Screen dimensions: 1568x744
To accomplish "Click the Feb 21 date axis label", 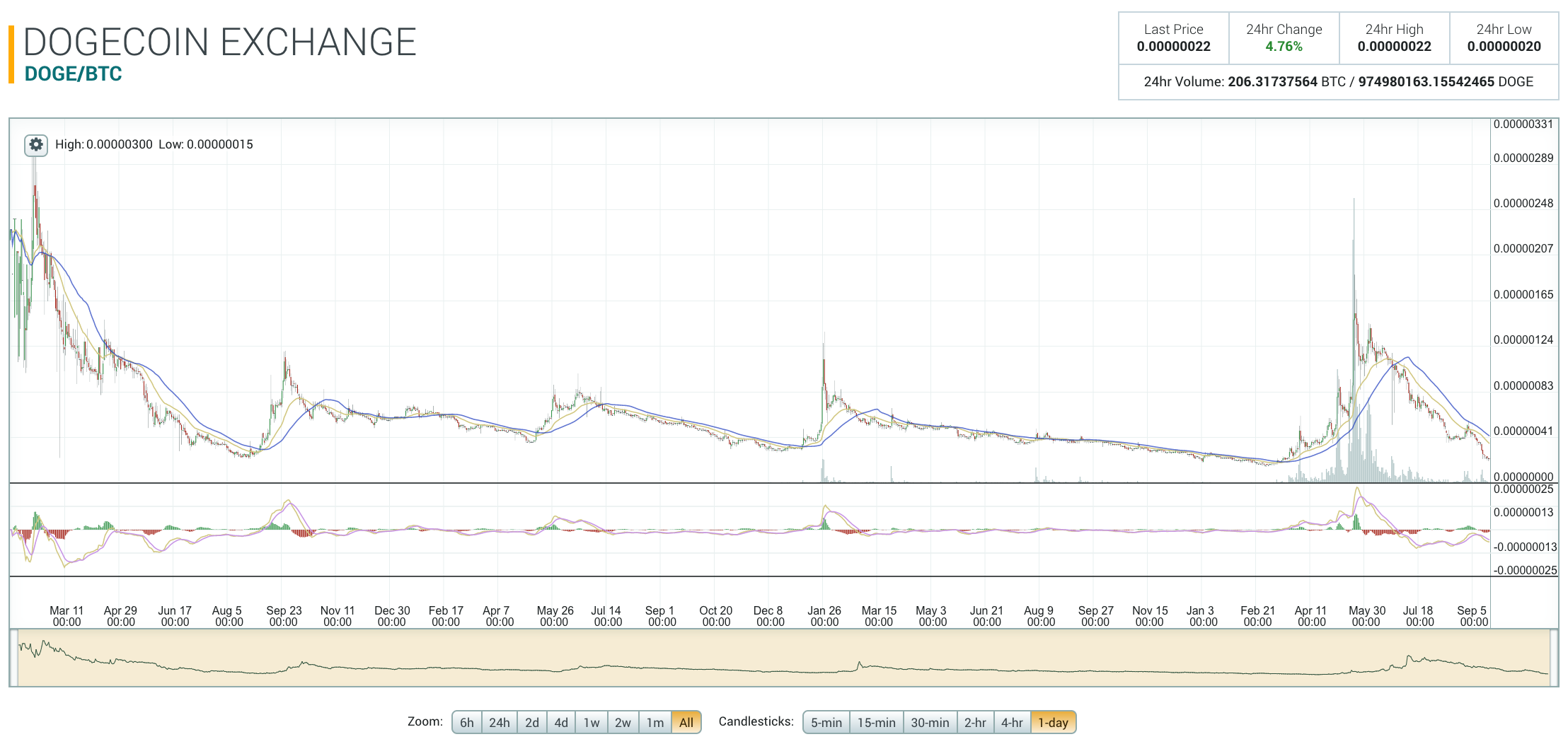I will tap(1257, 616).
